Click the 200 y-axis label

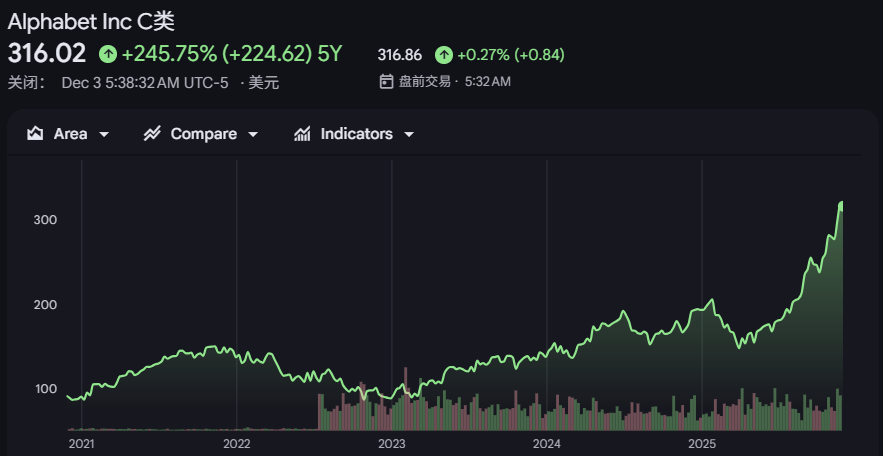pyautogui.click(x=46, y=305)
